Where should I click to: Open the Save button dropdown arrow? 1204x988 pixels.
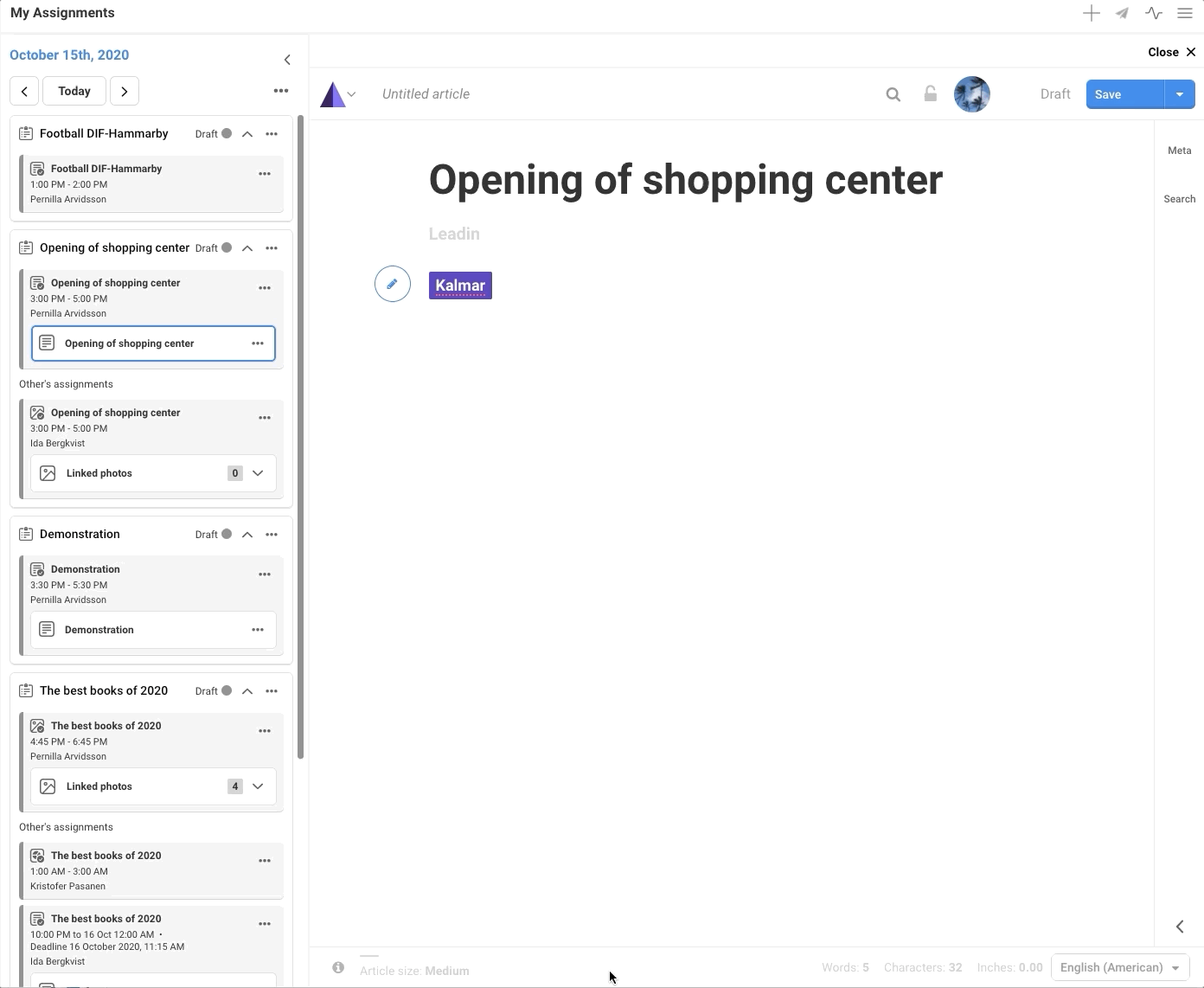click(x=1179, y=94)
